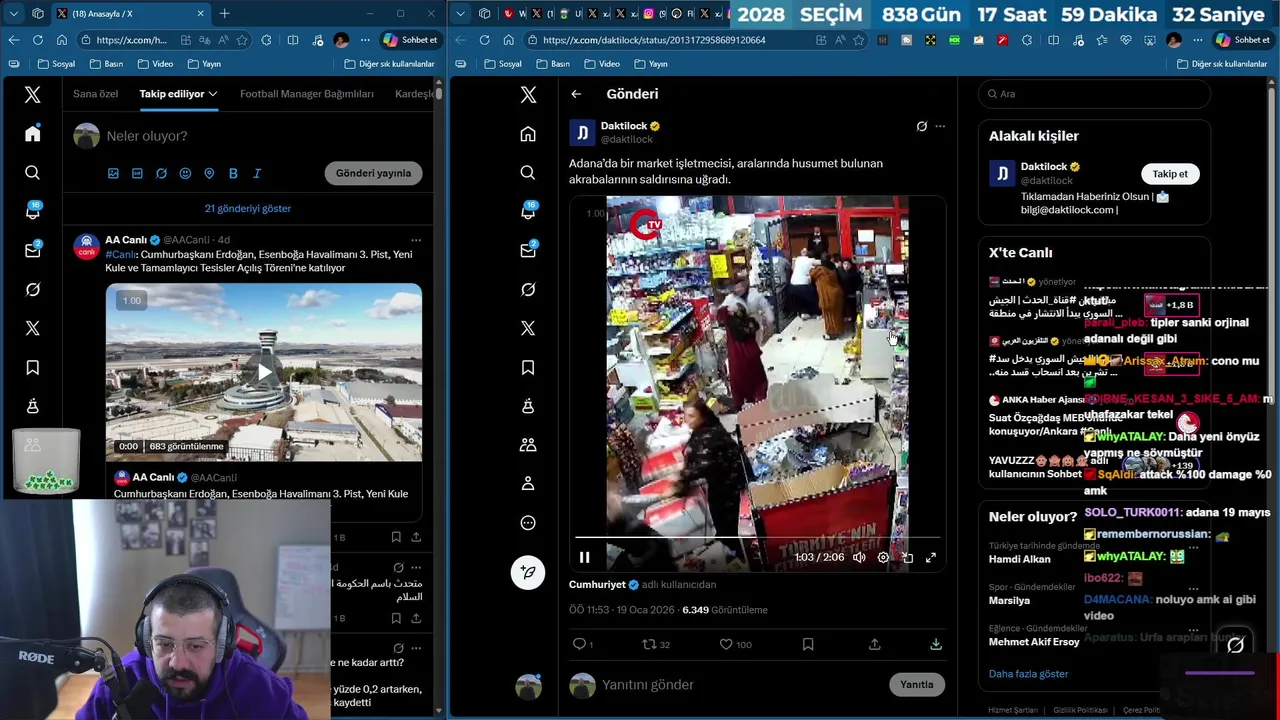Screen dimensions: 1280x720
Task: Click the round compose post button in the right sidebar
Action: coord(528,572)
